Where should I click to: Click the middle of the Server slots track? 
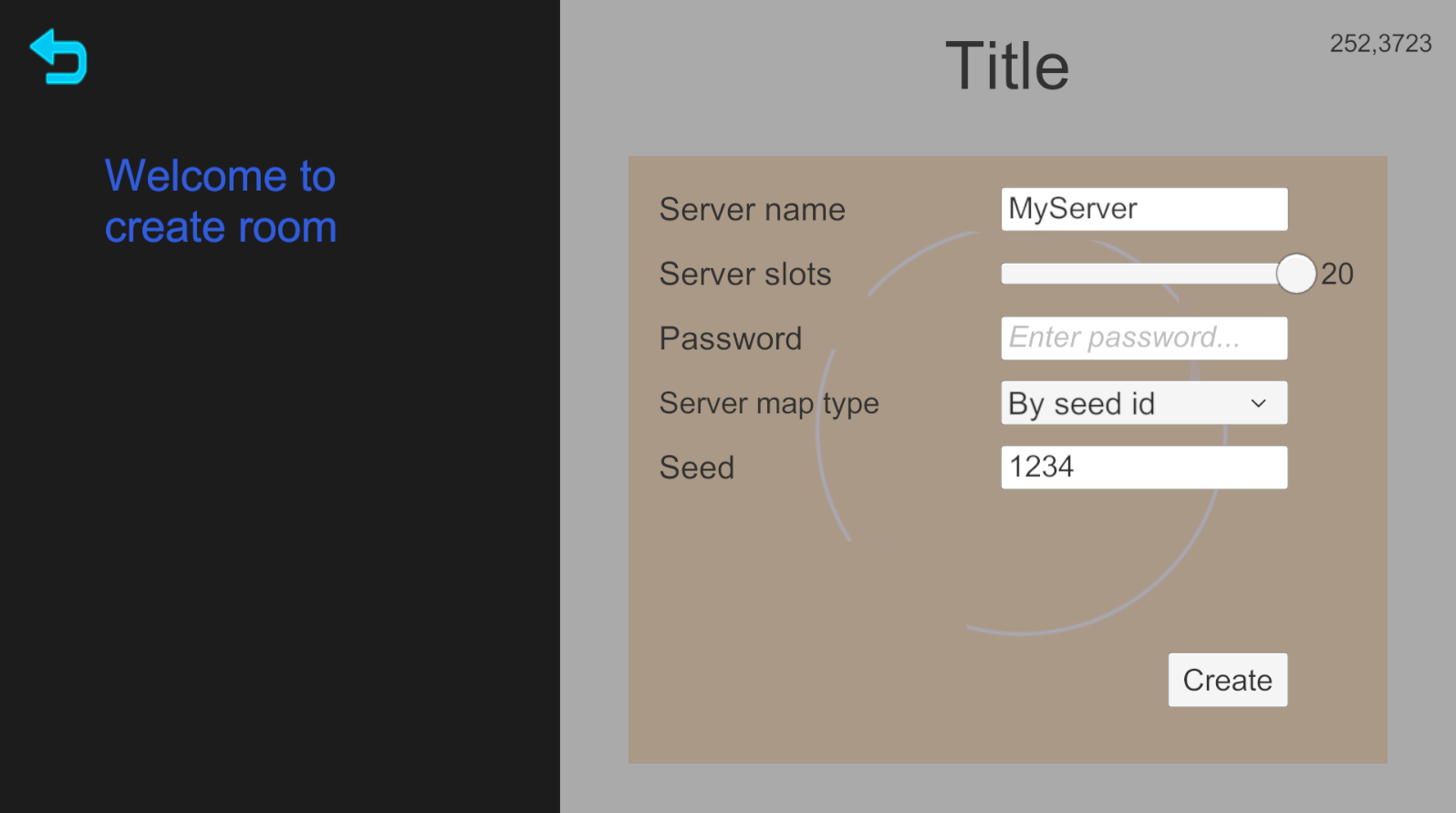(x=1144, y=274)
